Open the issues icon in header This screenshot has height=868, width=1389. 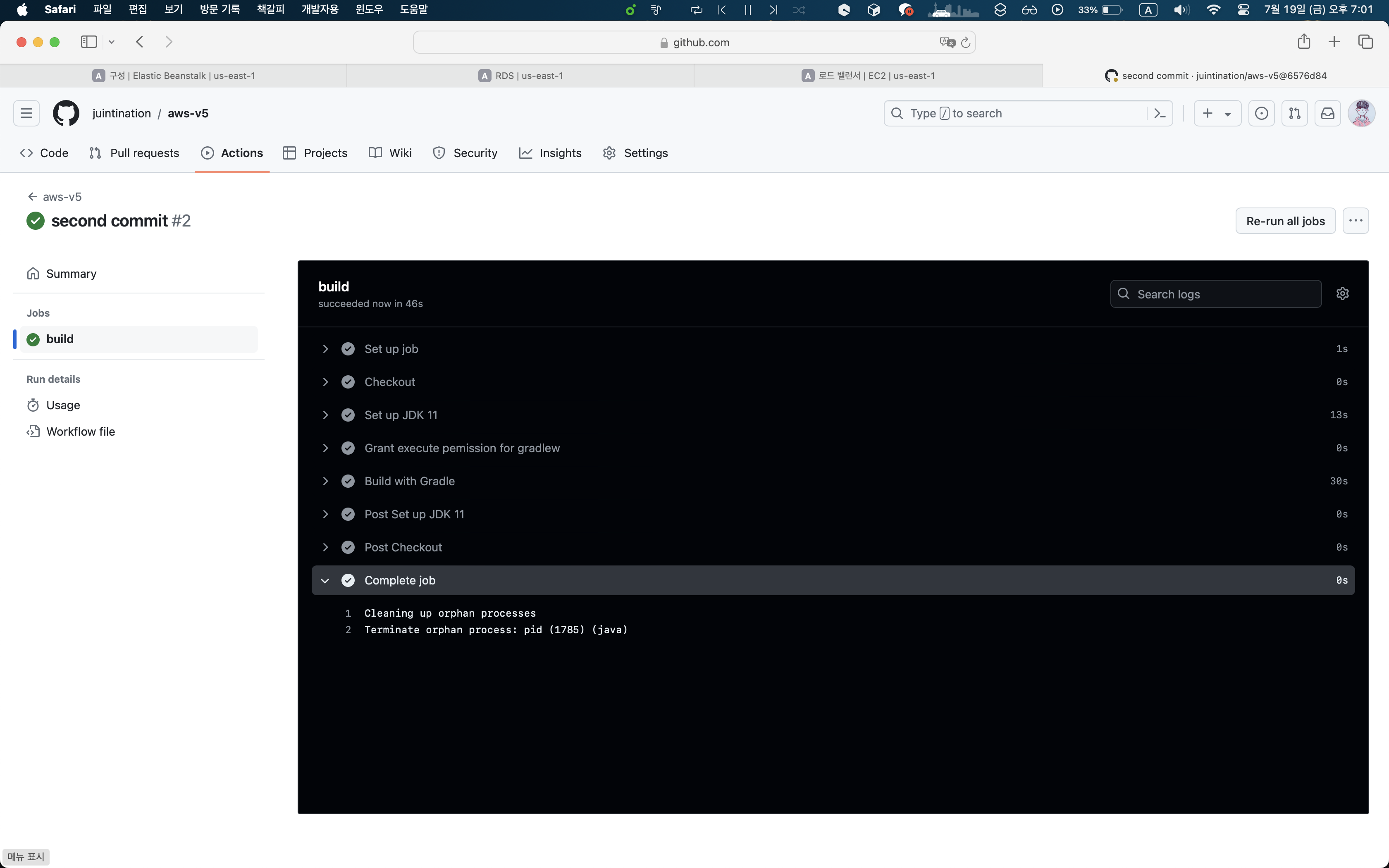pyautogui.click(x=1261, y=113)
